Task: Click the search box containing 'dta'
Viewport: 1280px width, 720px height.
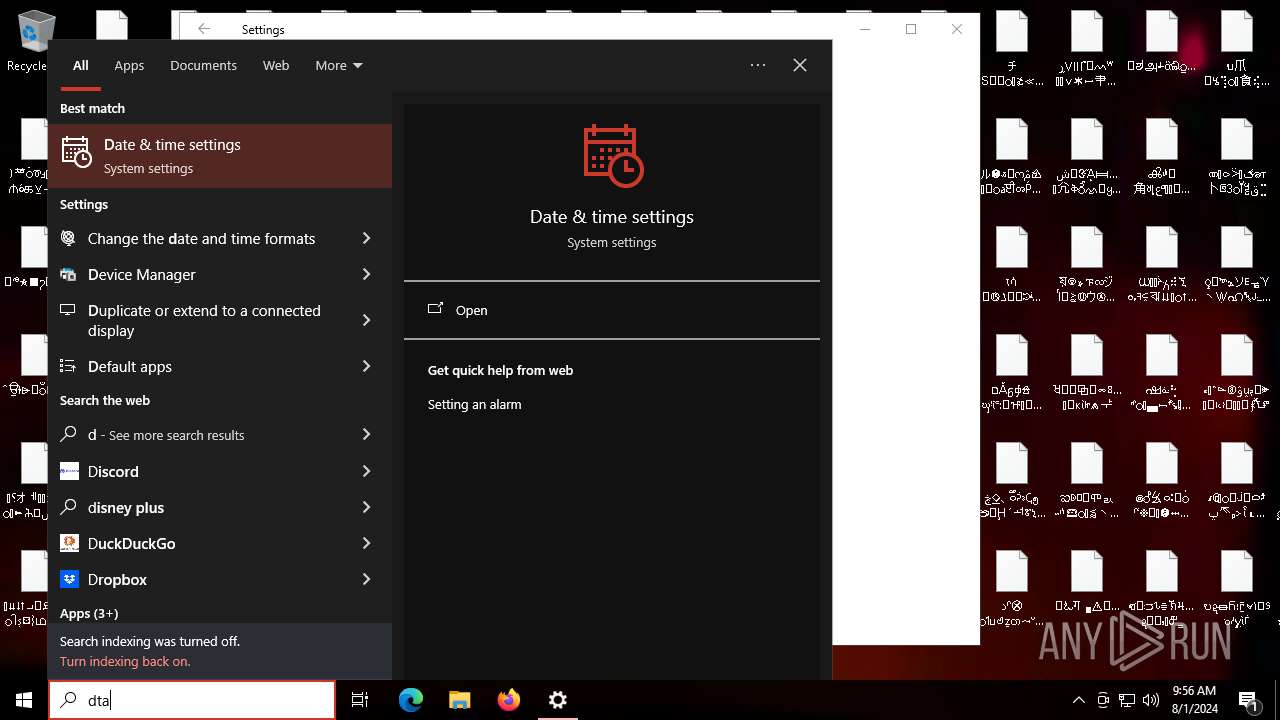Action: (x=192, y=700)
